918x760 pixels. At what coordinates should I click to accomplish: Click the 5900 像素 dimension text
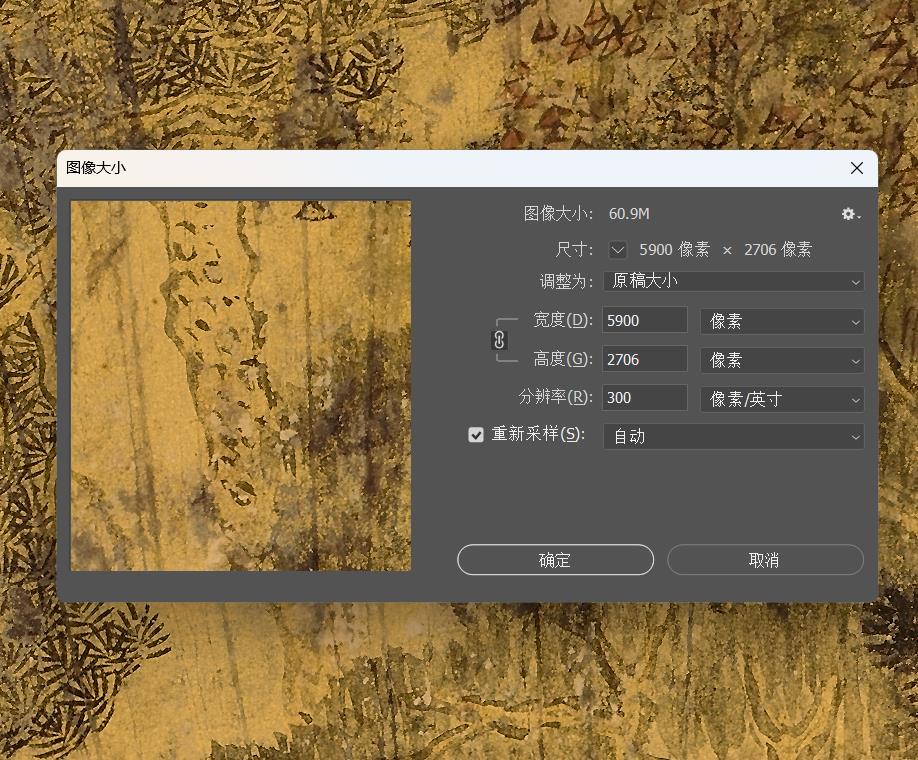point(674,250)
